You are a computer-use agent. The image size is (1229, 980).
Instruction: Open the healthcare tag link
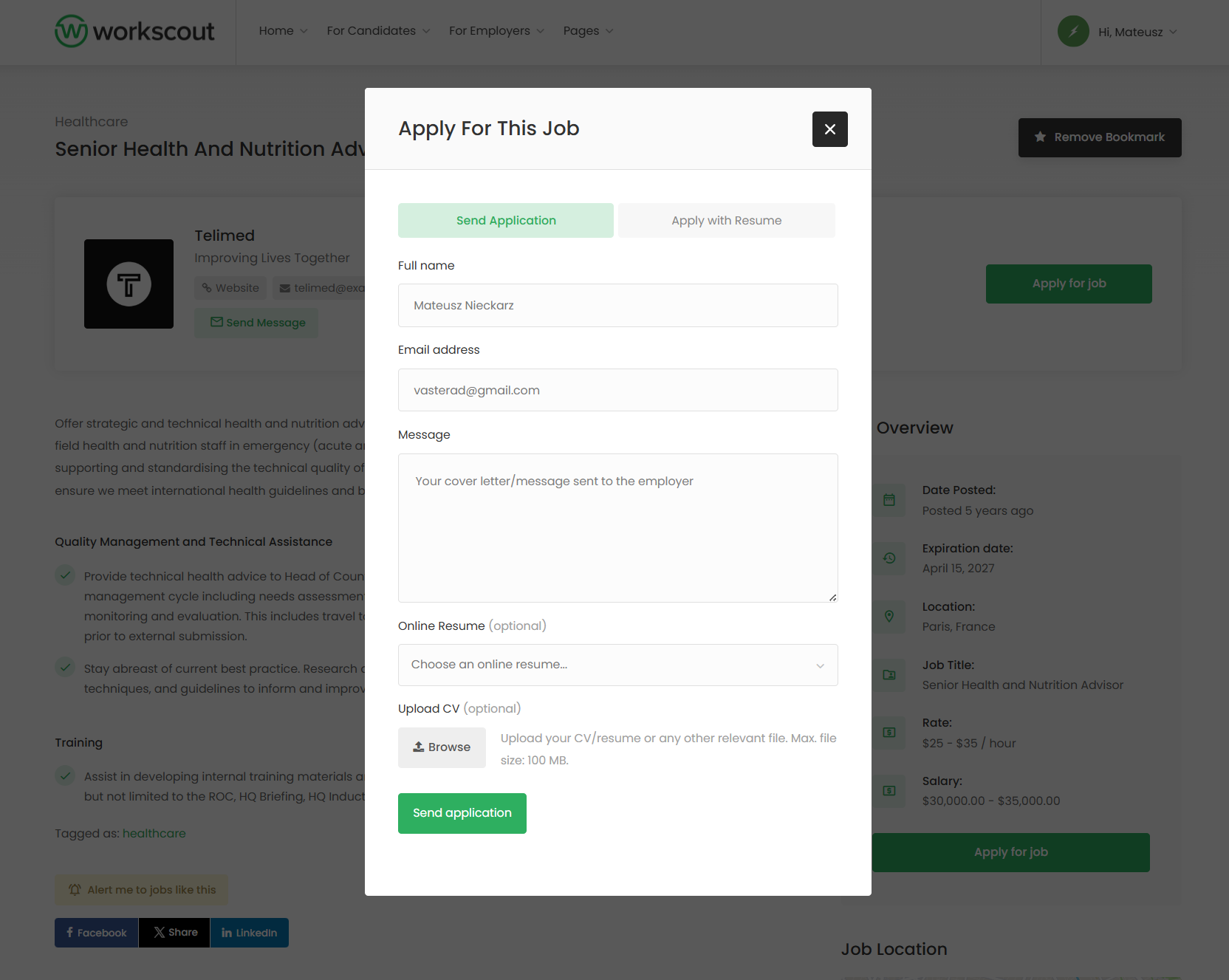(x=154, y=834)
